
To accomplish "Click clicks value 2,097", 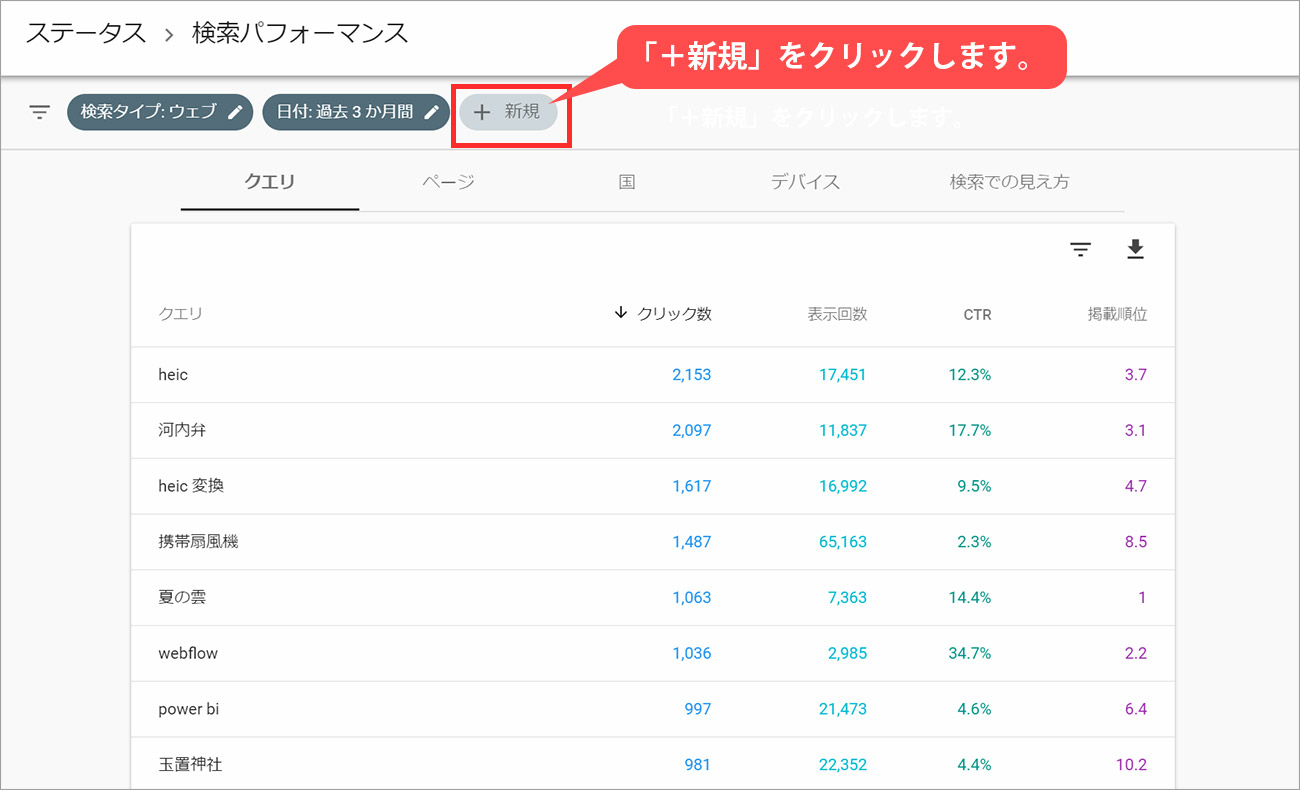I will click(691, 431).
